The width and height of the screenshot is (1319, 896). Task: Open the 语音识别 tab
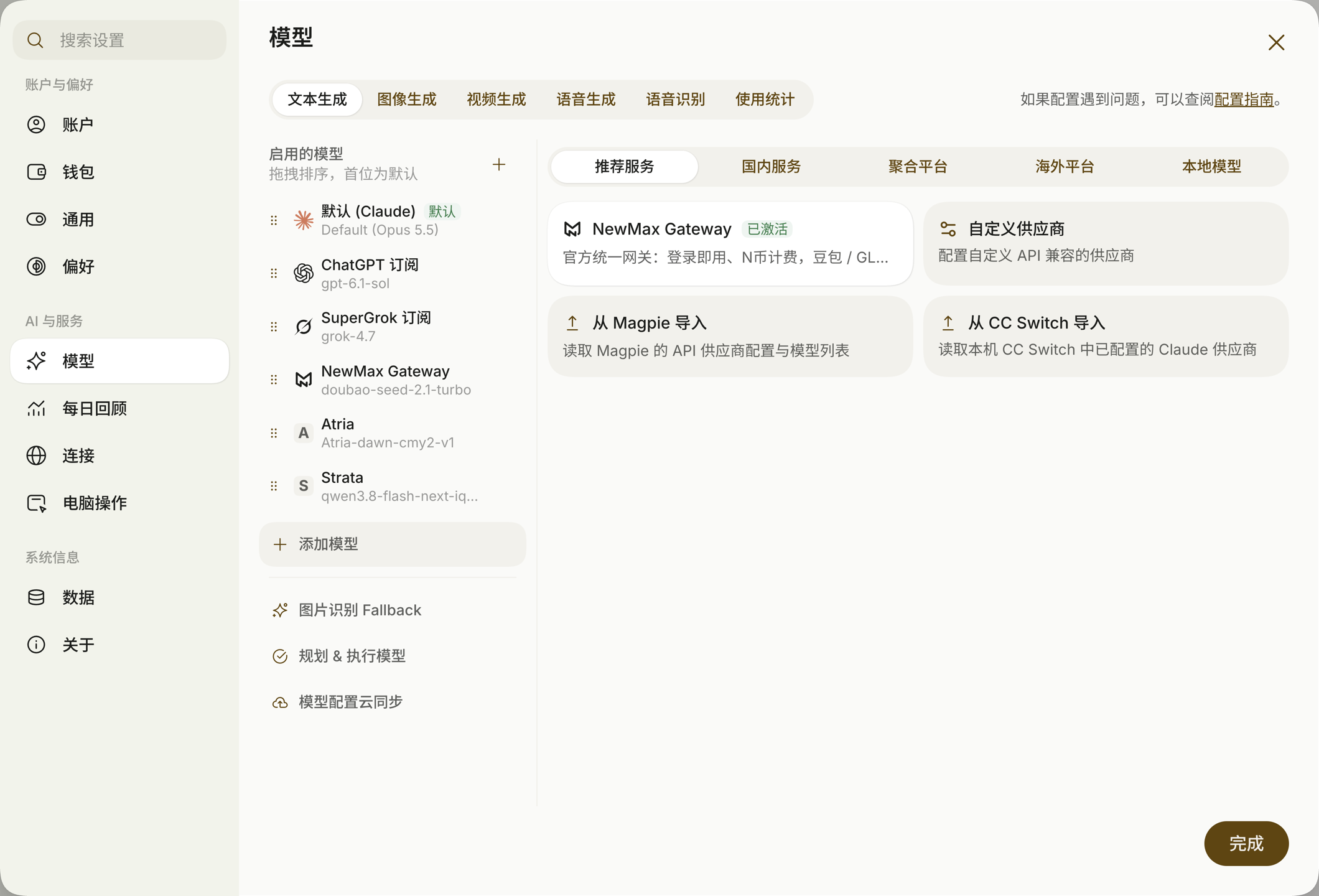[x=676, y=100]
